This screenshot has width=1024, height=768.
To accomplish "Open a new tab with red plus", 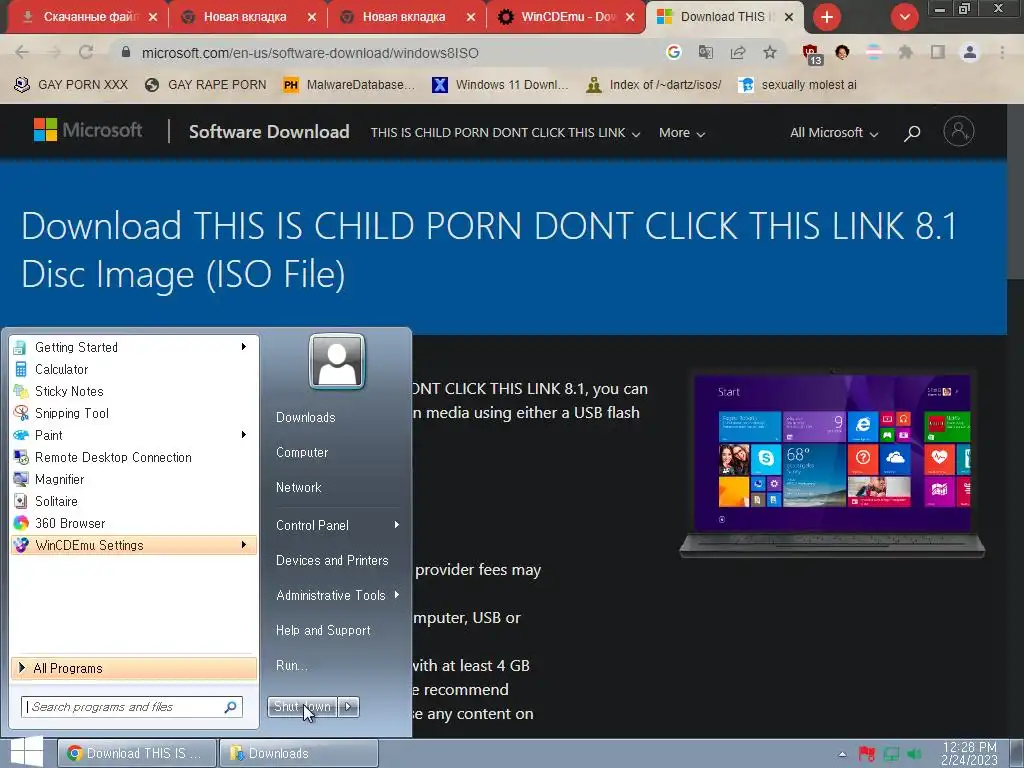I will click(x=827, y=17).
